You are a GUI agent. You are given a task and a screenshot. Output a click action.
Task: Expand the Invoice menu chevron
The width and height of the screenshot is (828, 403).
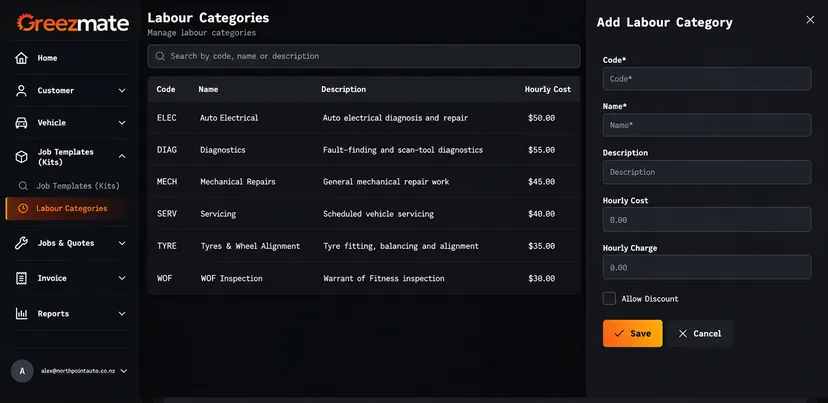[x=122, y=278]
